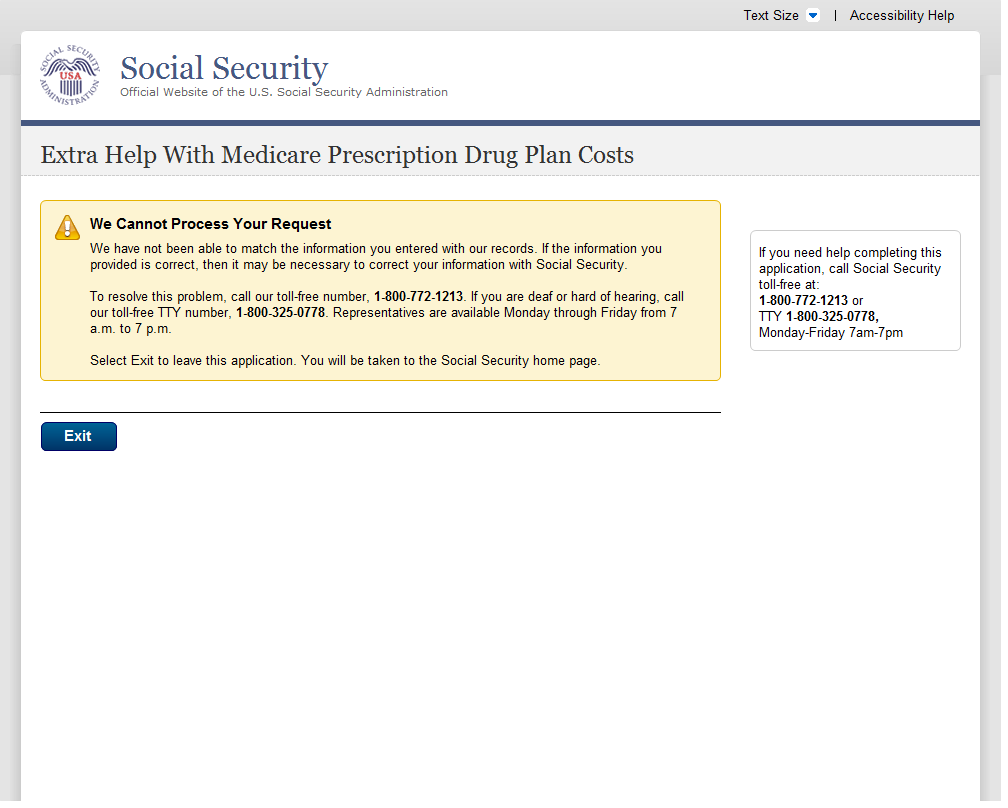Click 1-800-325-0778 in the sidebar help box
This screenshot has width=1008, height=808.
(x=831, y=317)
